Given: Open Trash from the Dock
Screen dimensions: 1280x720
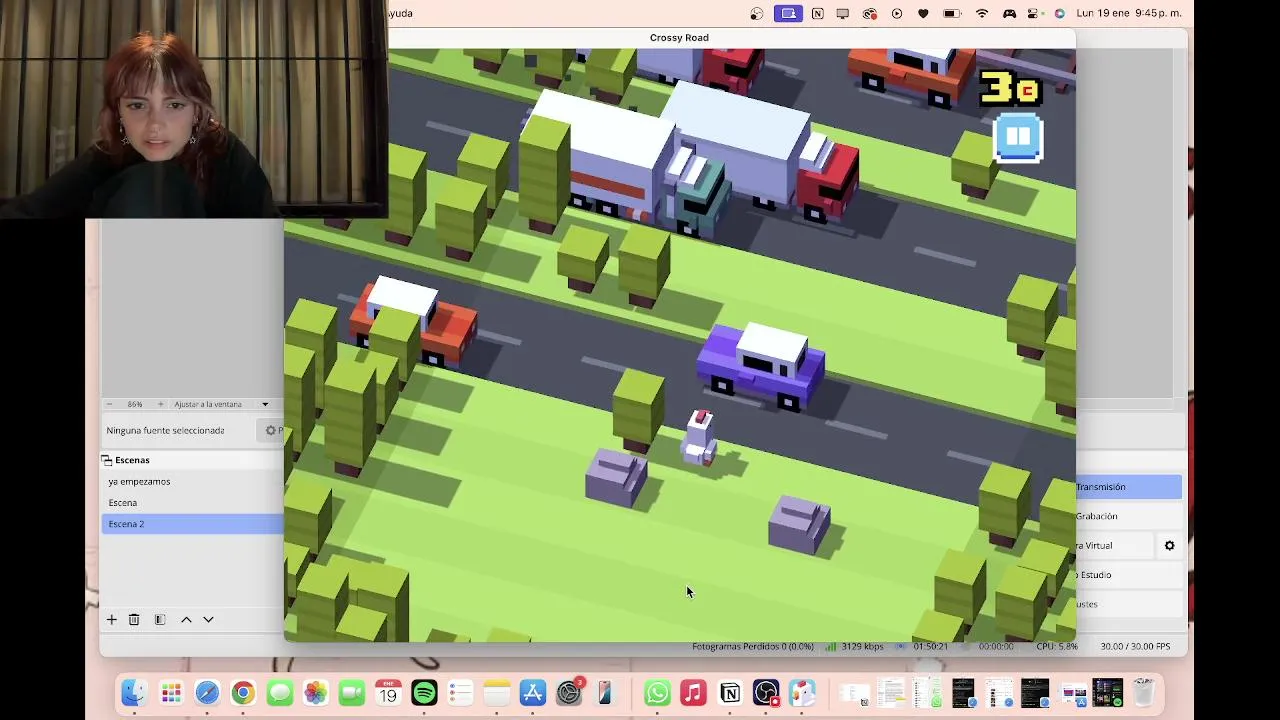Looking at the screenshot, I should tap(1144, 693).
